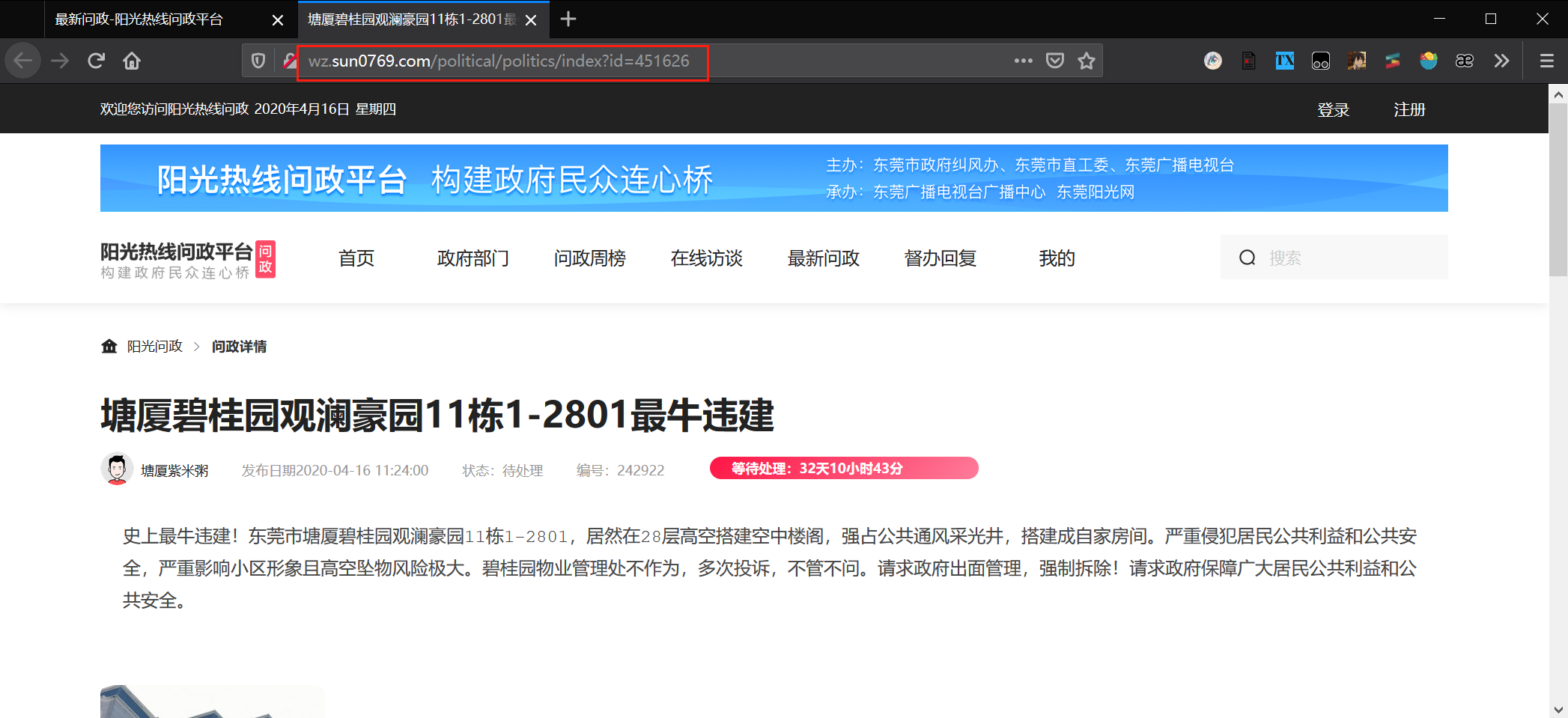Open the 问政周榜 menu item

click(x=590, y=258)
